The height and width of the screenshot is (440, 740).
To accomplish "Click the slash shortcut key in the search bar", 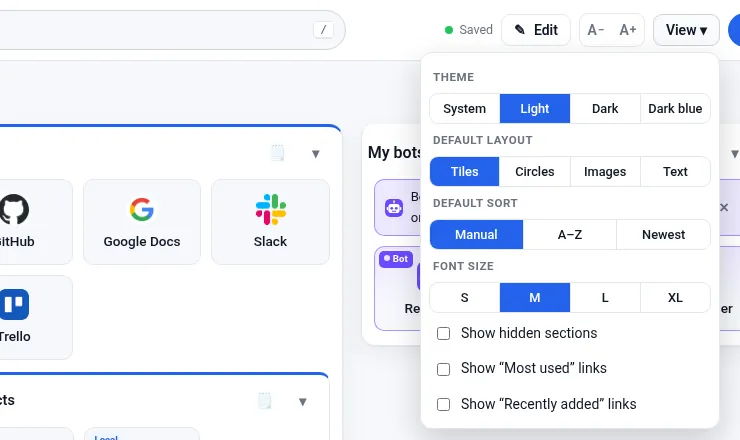I will click(x=323, y=30).
